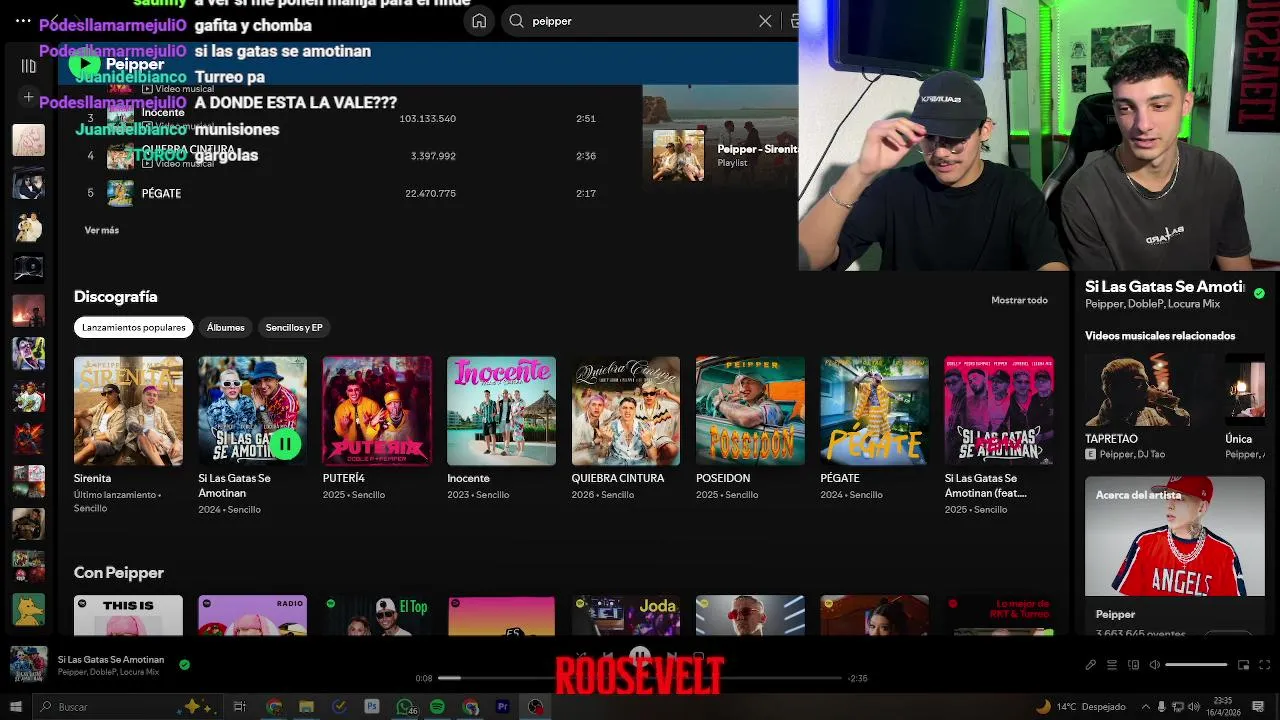Click now-playing cover art in player bar
1280x720 pixels.
28,665
